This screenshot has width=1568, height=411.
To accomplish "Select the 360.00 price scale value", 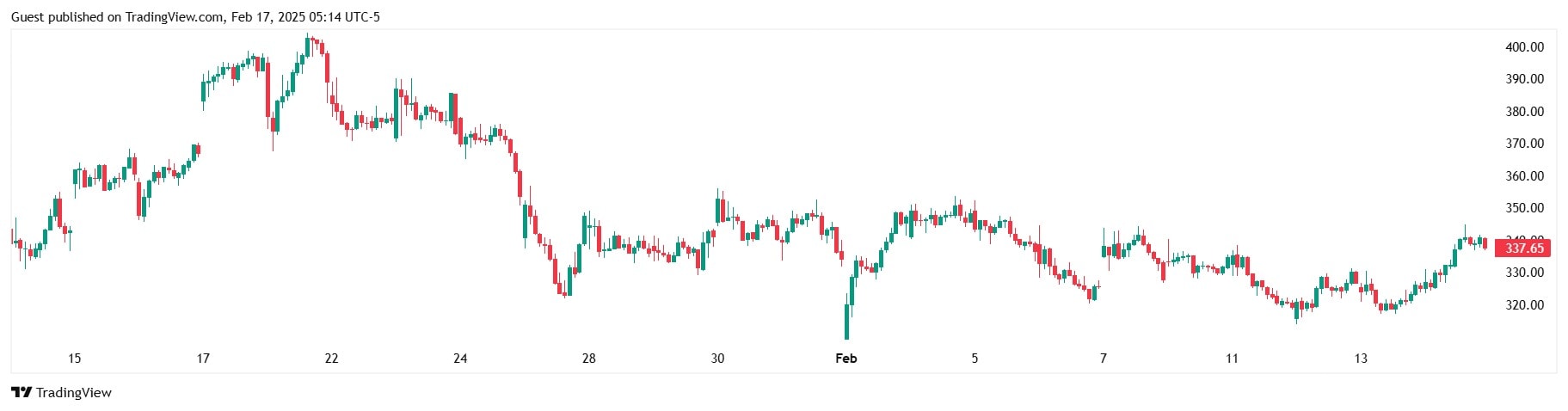I will [1524, 176].
